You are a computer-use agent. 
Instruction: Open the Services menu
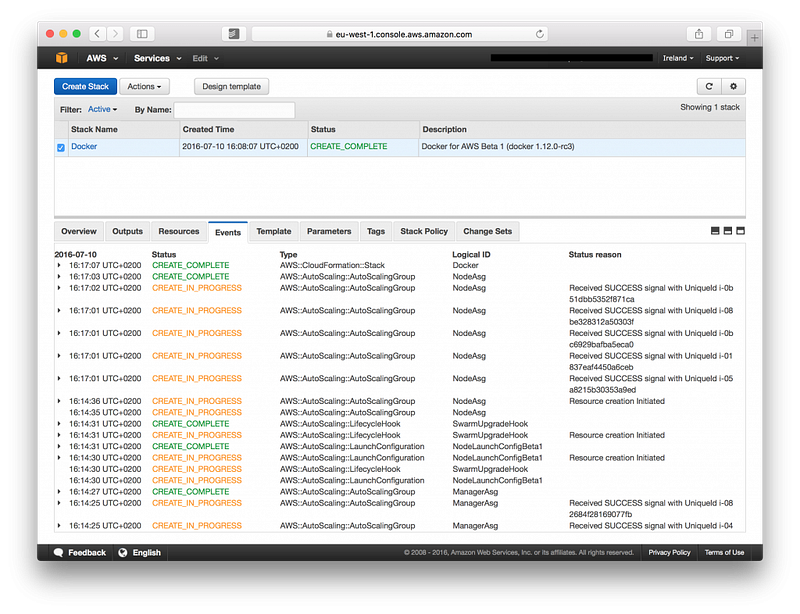pyautogui.click(x=158, y=58)
